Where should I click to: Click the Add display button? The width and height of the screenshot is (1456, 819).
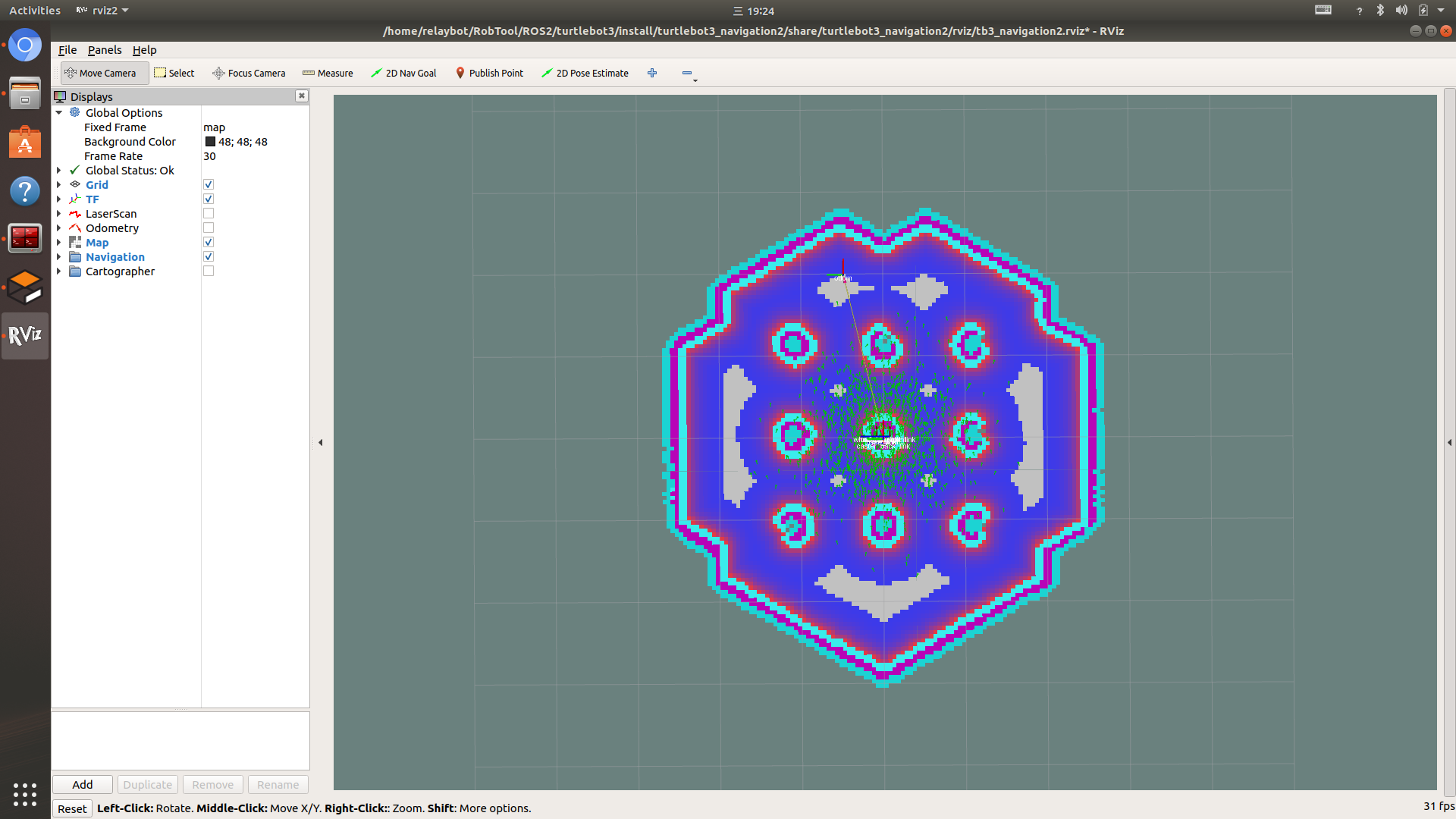coord(82,784)
